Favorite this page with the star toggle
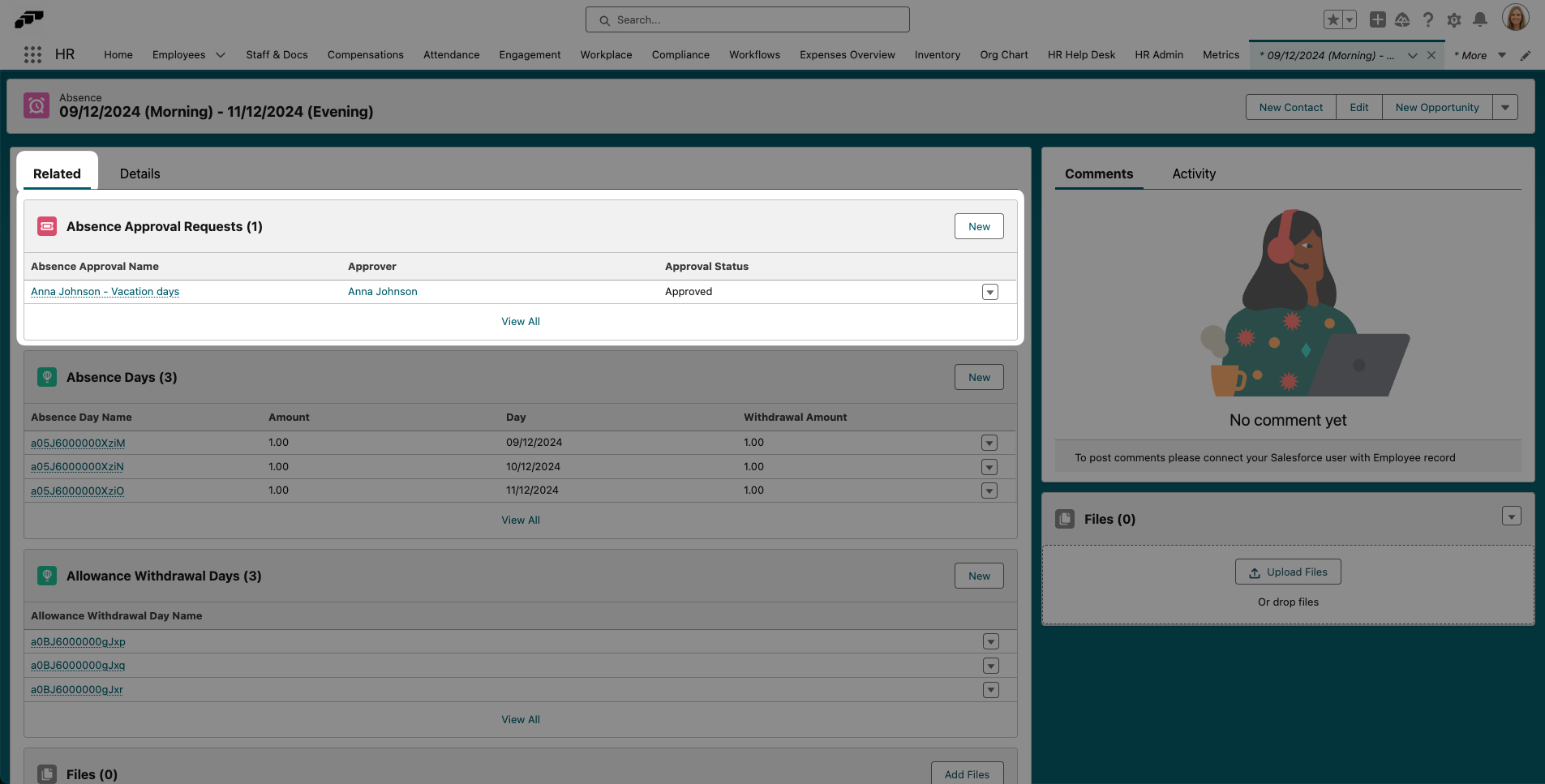1545x784 pixels. click(x=1333, y=19)
